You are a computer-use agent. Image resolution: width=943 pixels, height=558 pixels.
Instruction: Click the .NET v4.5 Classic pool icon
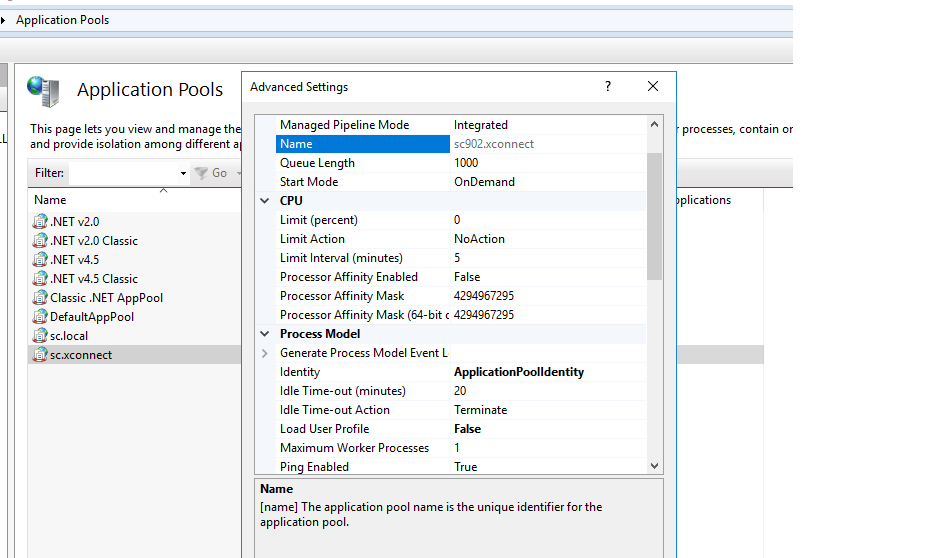pos(41,279)
